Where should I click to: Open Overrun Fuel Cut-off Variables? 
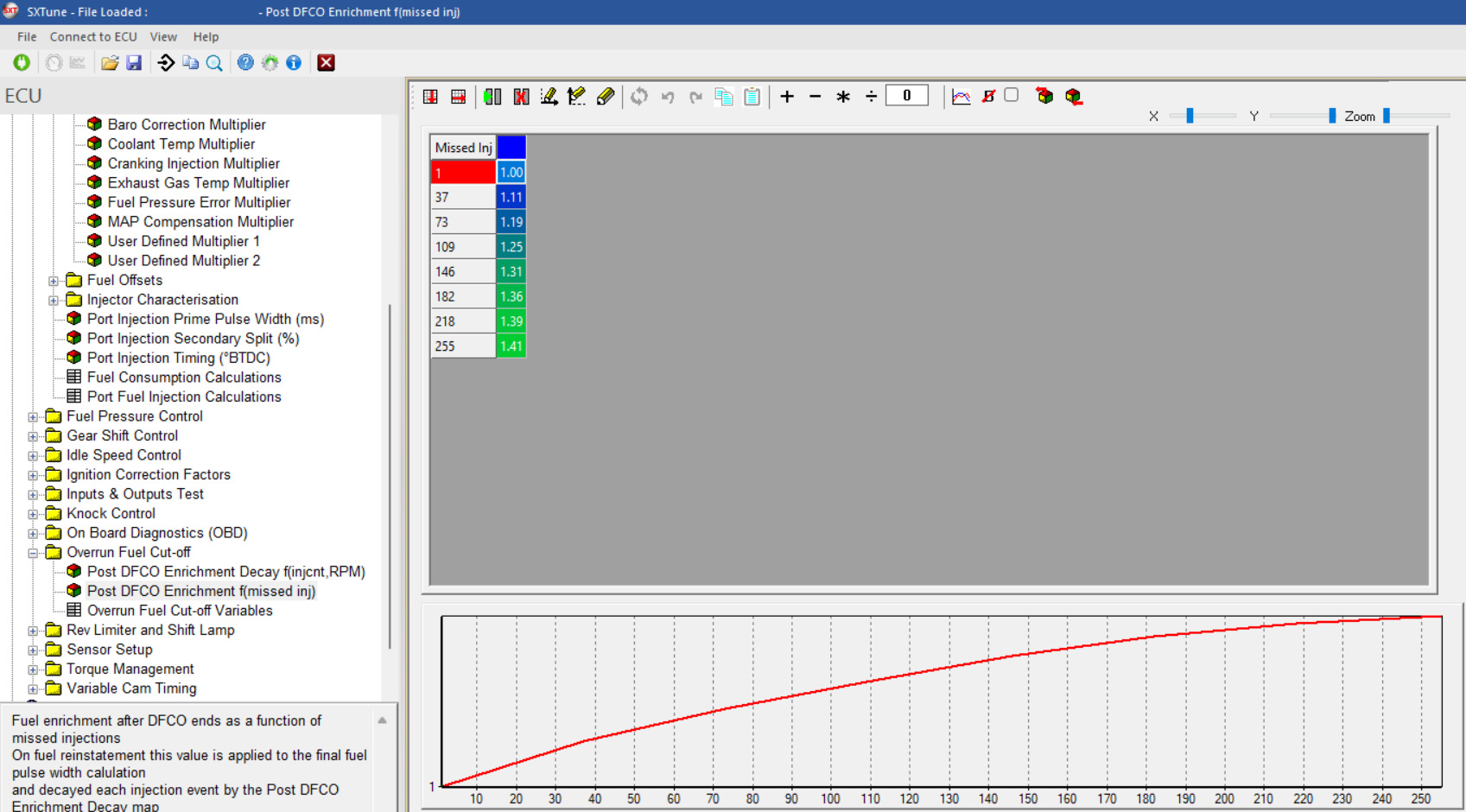[180, 611]
